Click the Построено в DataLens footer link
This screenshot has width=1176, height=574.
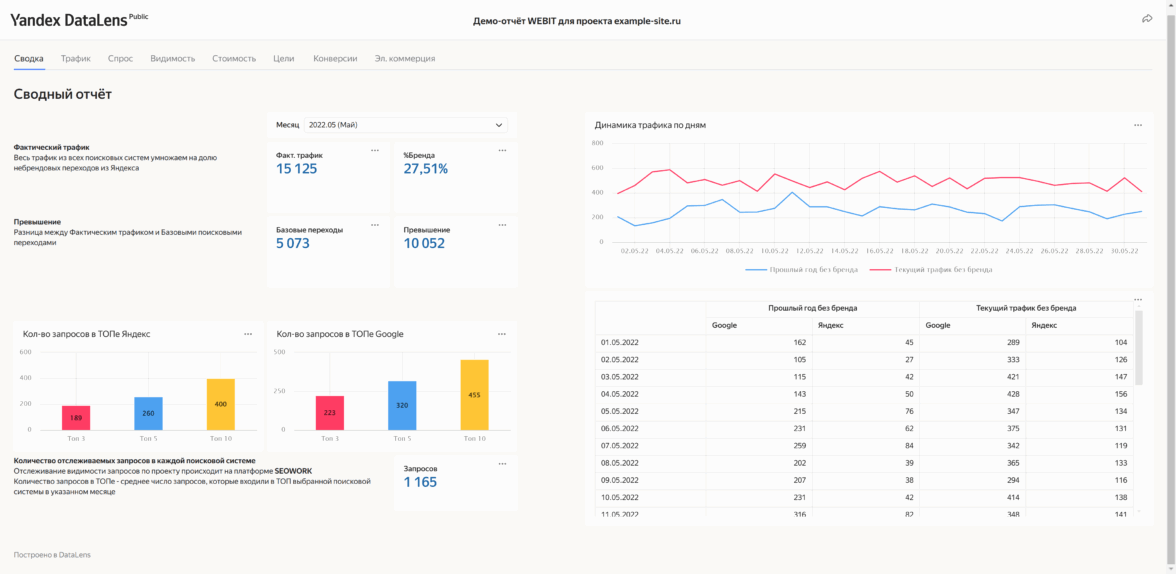[52, 554]
